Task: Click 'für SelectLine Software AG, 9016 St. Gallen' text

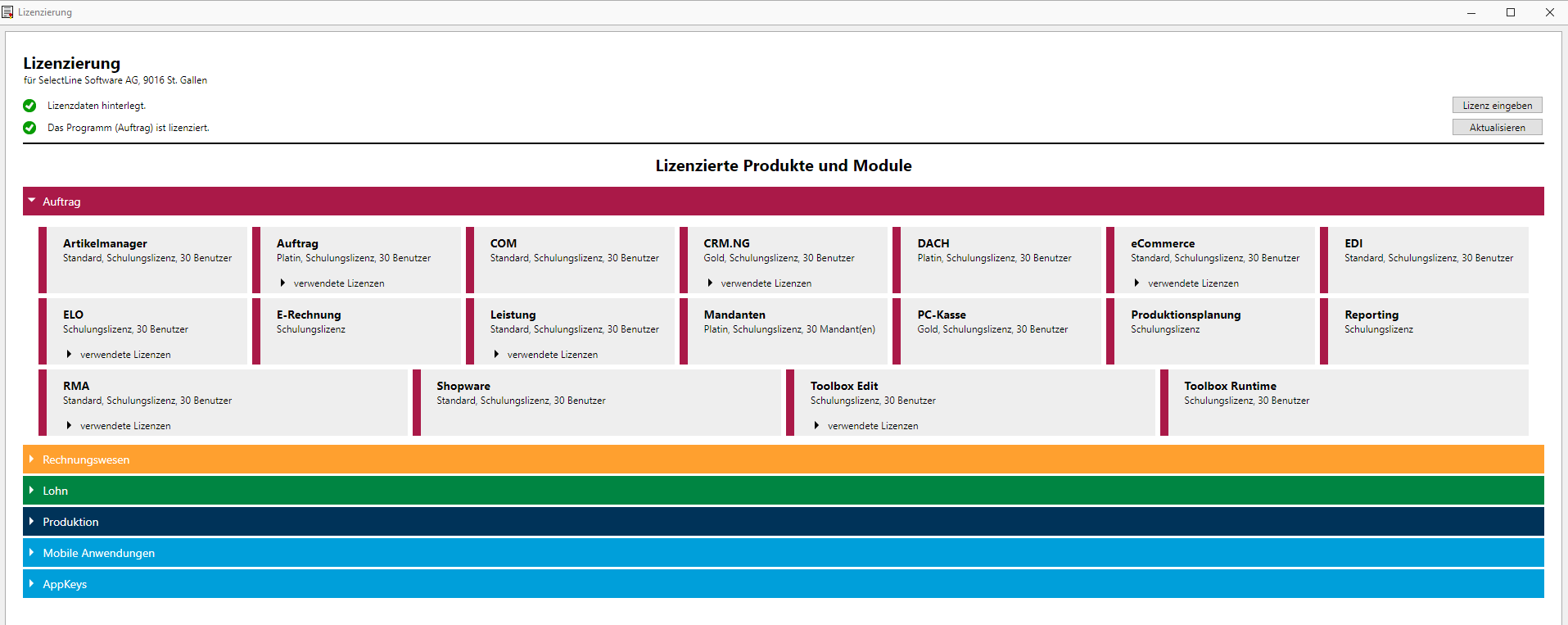Action: [115, 80]
